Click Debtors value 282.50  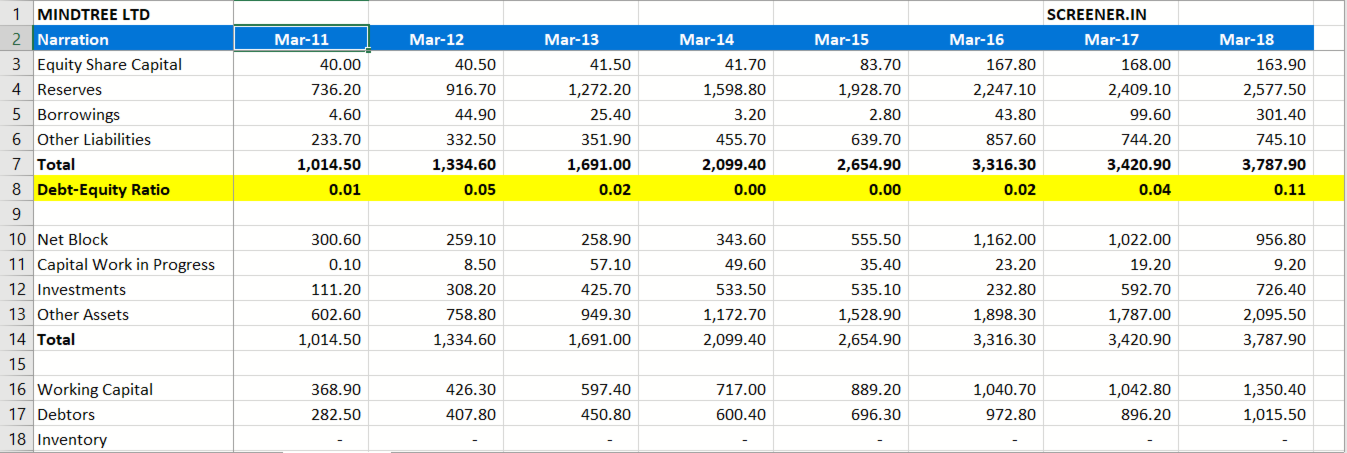coord(336,414)
